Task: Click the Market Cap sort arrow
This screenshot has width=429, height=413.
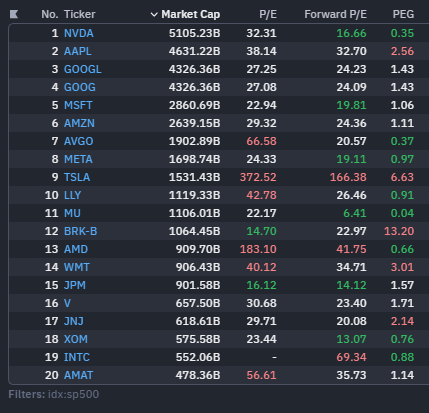Action: click(154, 15)
